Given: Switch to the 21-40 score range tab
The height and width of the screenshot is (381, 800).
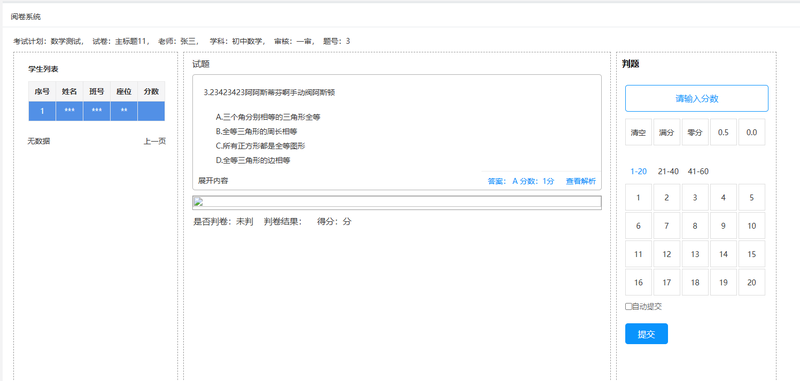Looking at the screenshot, I should (668, 171).
